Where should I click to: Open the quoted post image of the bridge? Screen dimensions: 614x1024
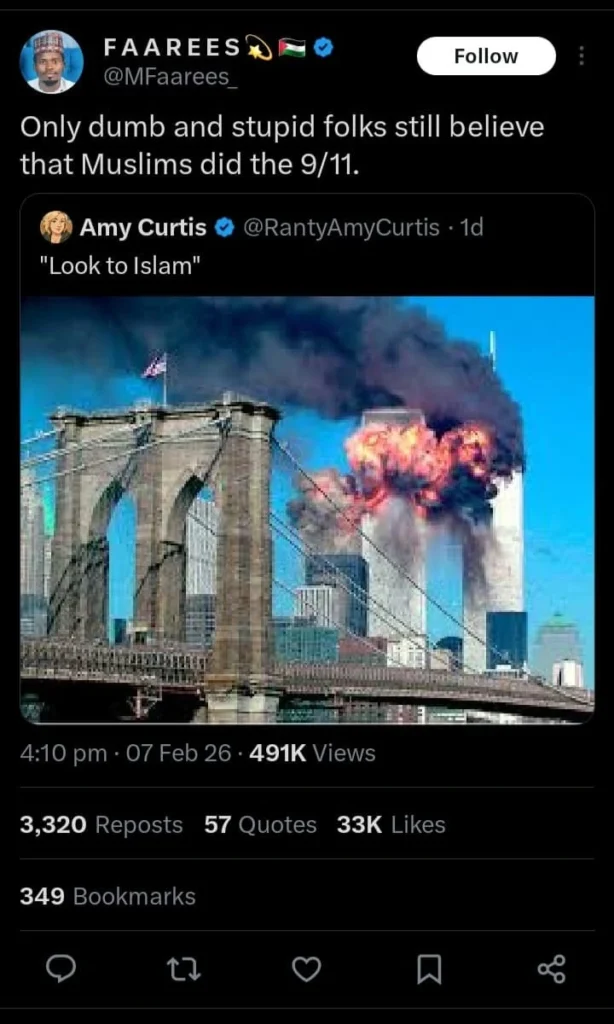[307, 508]
